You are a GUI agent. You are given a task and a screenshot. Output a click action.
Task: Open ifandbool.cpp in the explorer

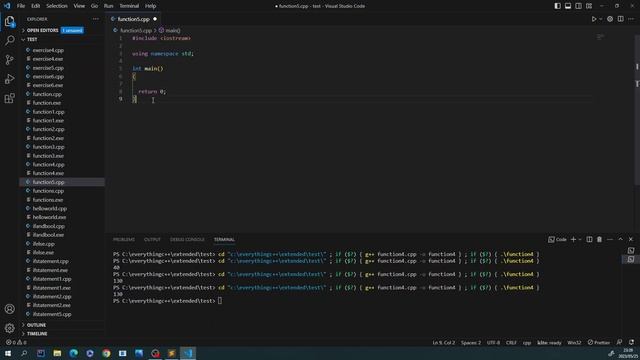tap(49, 226)
